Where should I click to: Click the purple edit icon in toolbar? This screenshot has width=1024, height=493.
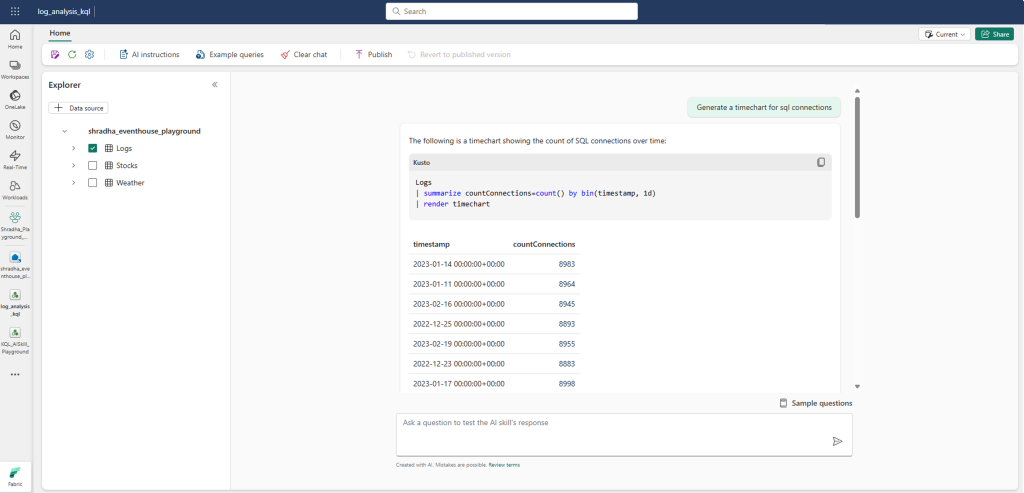(x=55, y=55)
